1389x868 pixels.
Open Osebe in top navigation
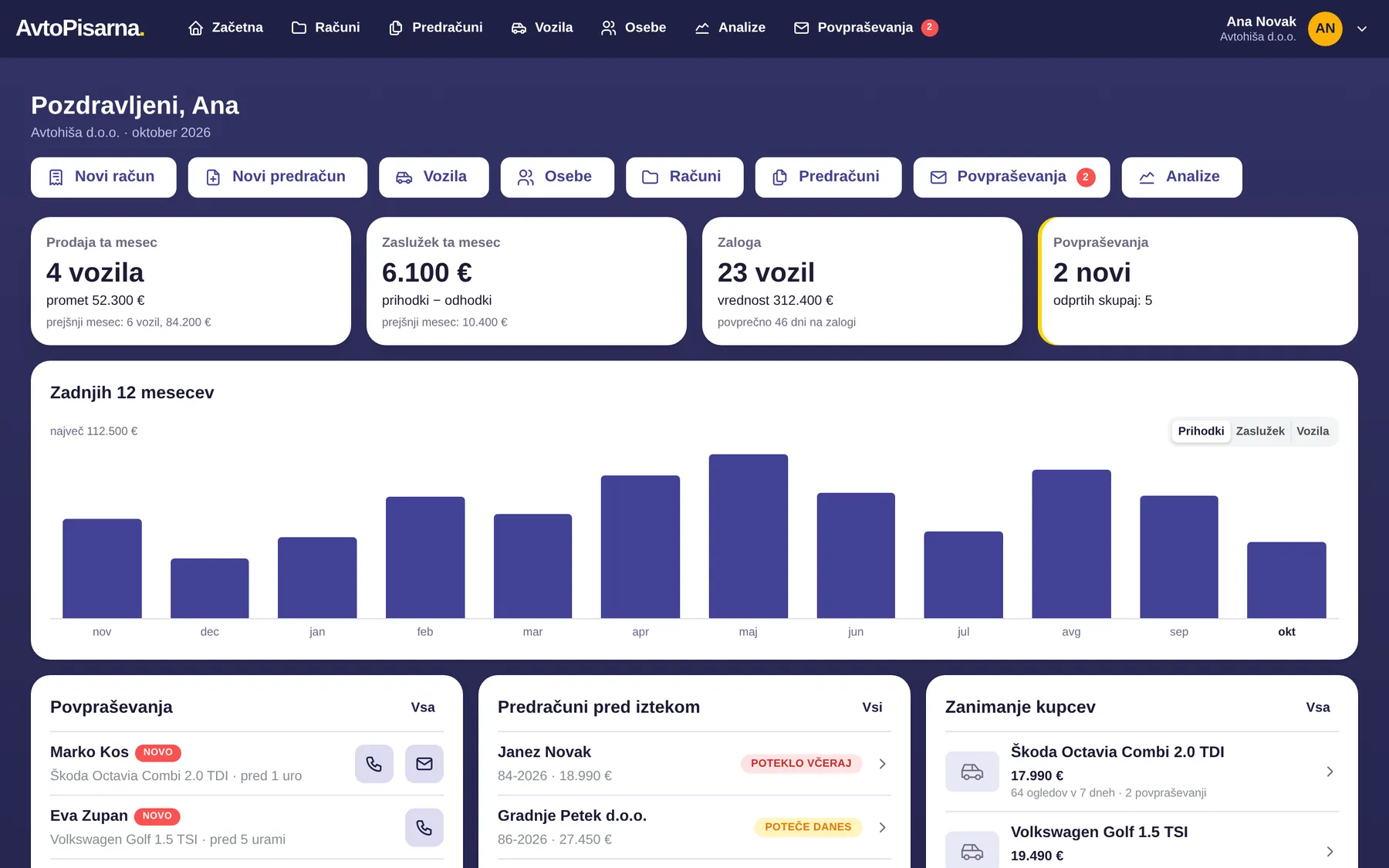(634, 28)
